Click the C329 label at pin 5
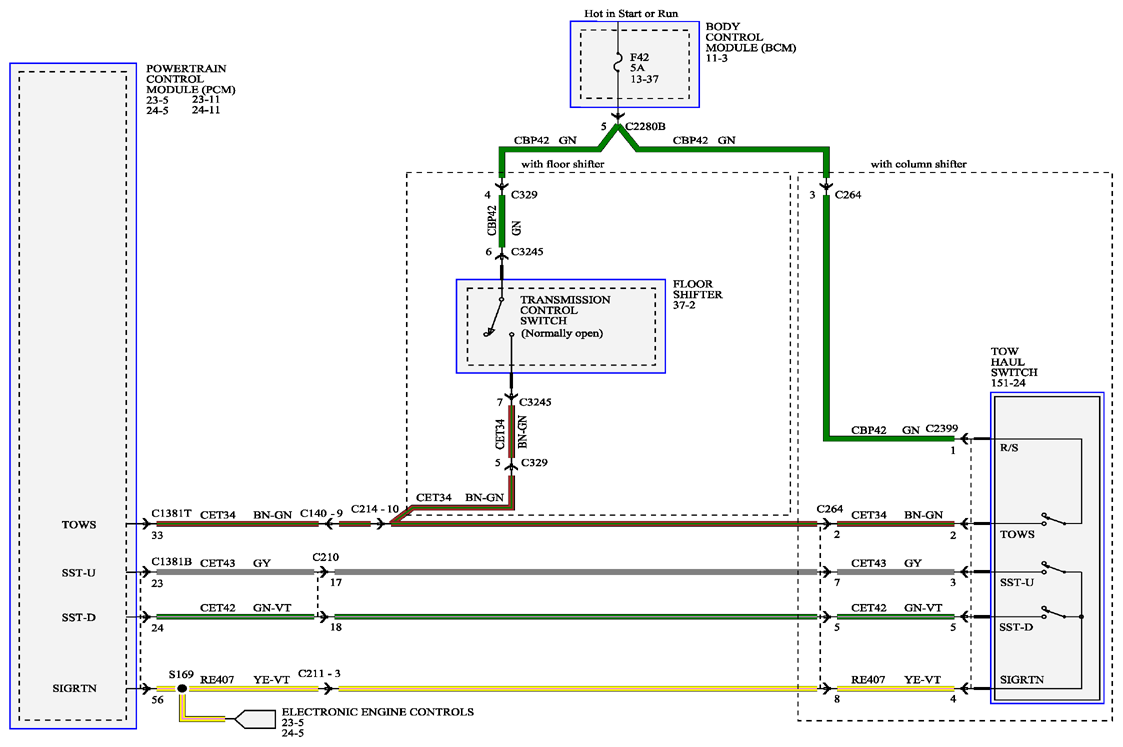Image resolution: width=1123 pixels, height=747 pixels. 534,463
